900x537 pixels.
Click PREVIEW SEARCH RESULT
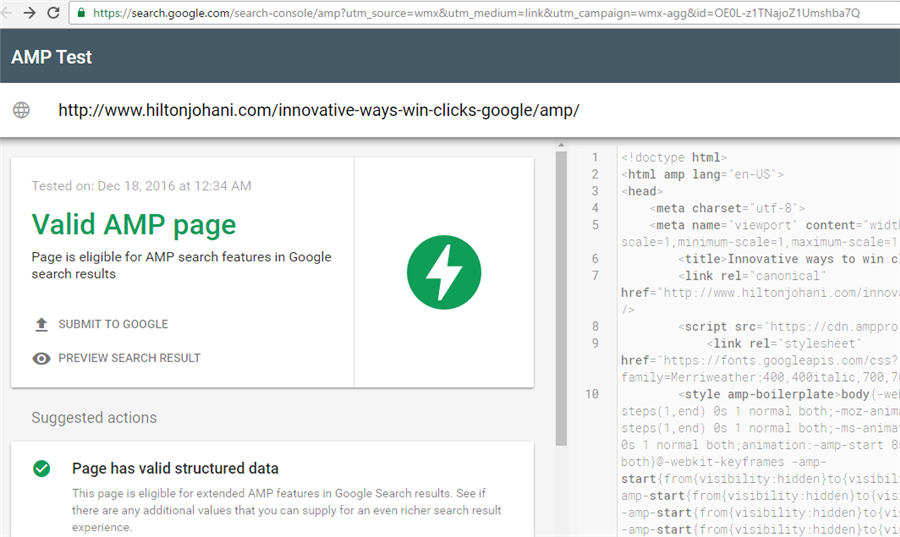(130, 358)
